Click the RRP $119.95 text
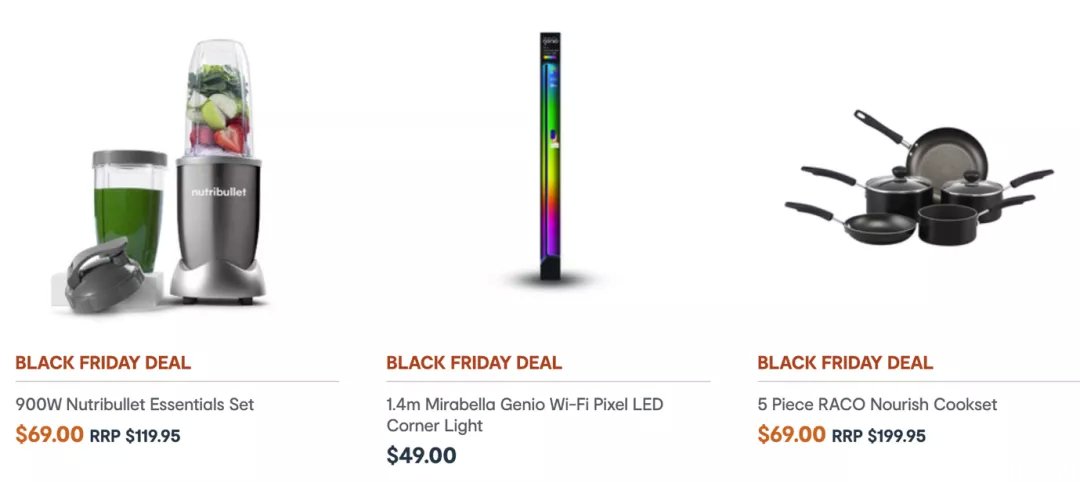 [x=135, y=437]
